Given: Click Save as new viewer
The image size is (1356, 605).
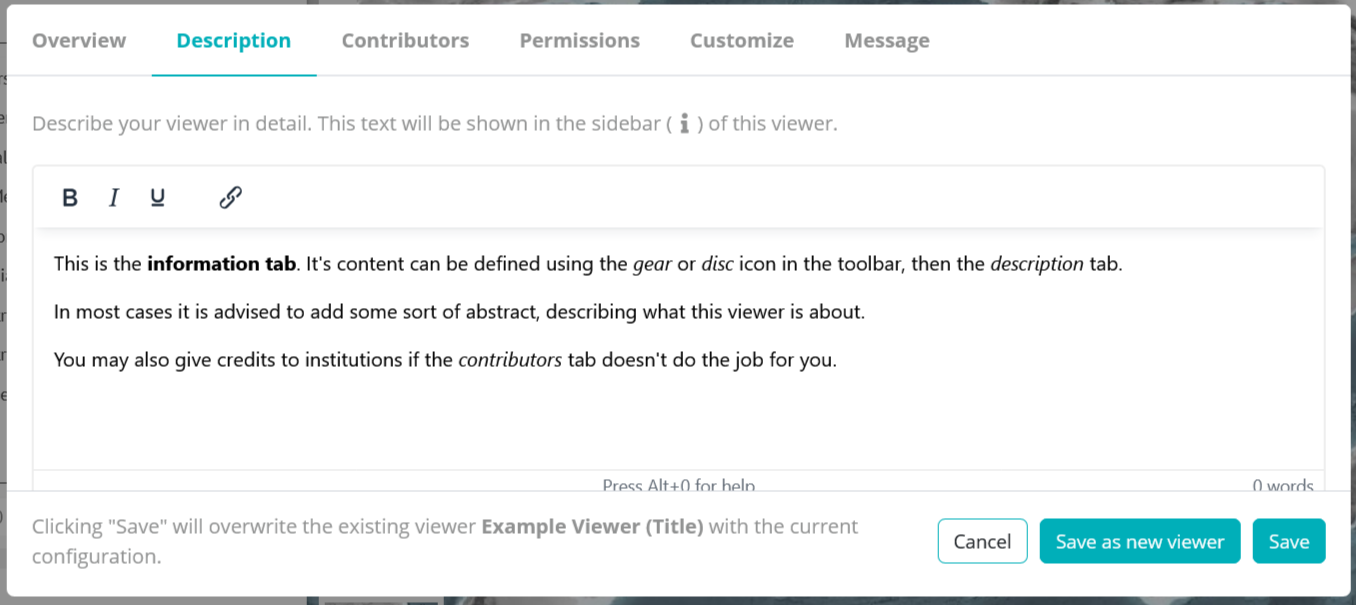Looking at the screenshot, I should coord(1140,541).
